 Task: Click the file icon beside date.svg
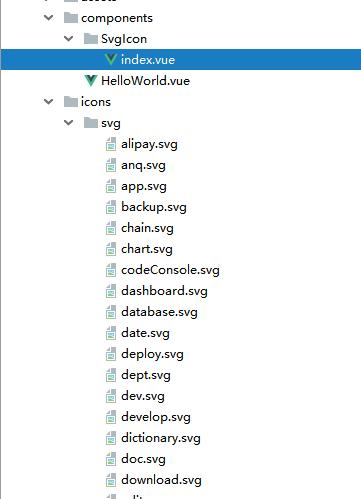point(111,333)
